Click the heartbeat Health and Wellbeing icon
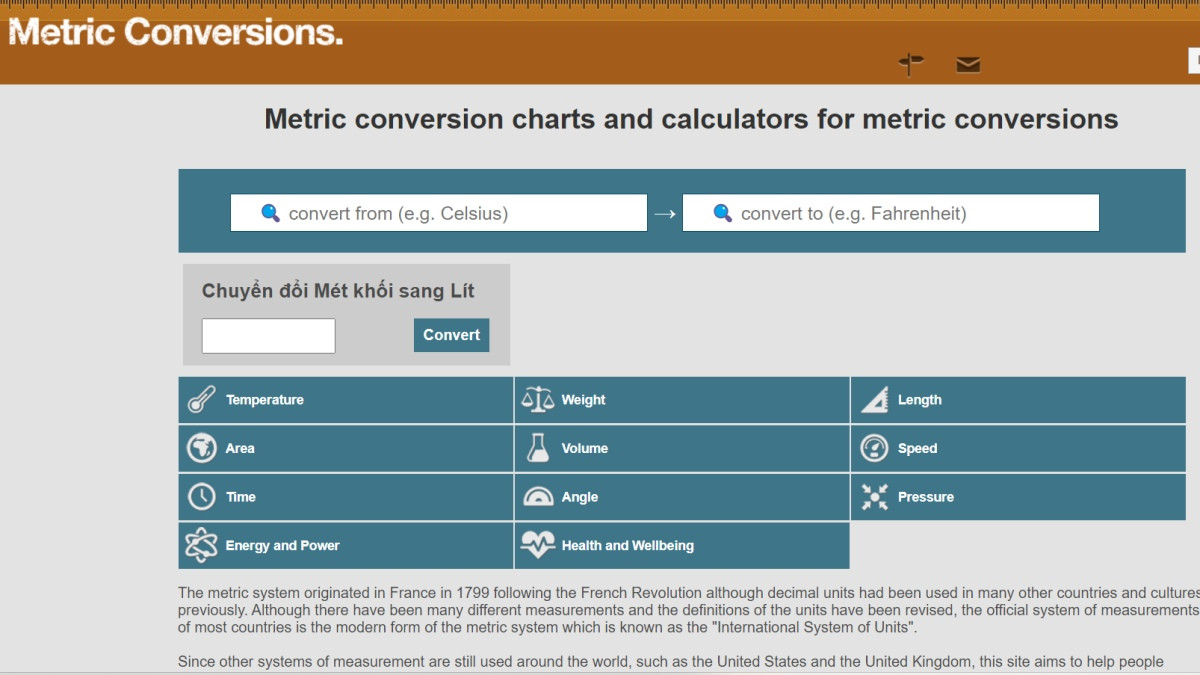 point(537,546)
